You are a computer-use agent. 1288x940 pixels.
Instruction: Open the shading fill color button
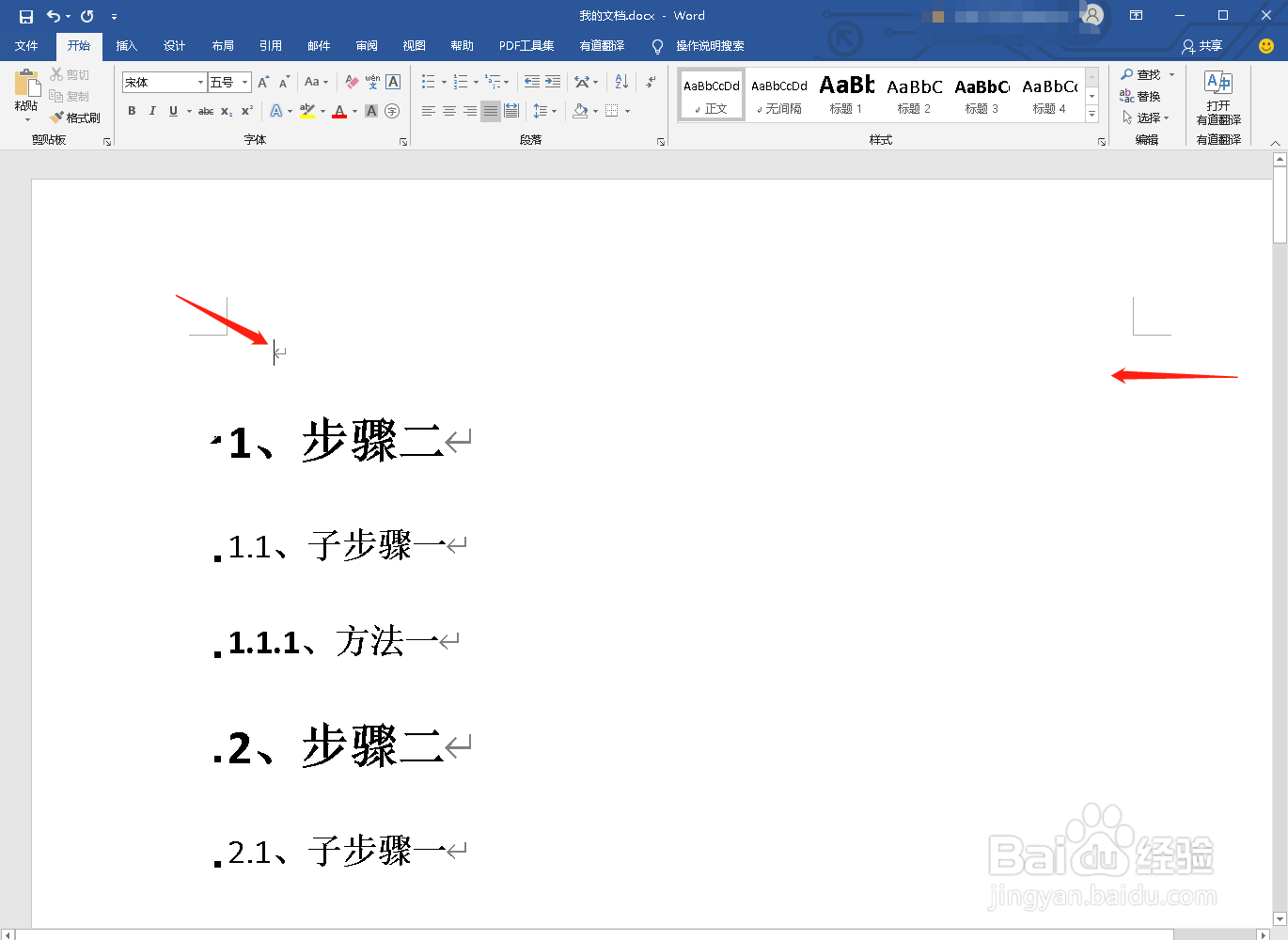tap(580, 111)
